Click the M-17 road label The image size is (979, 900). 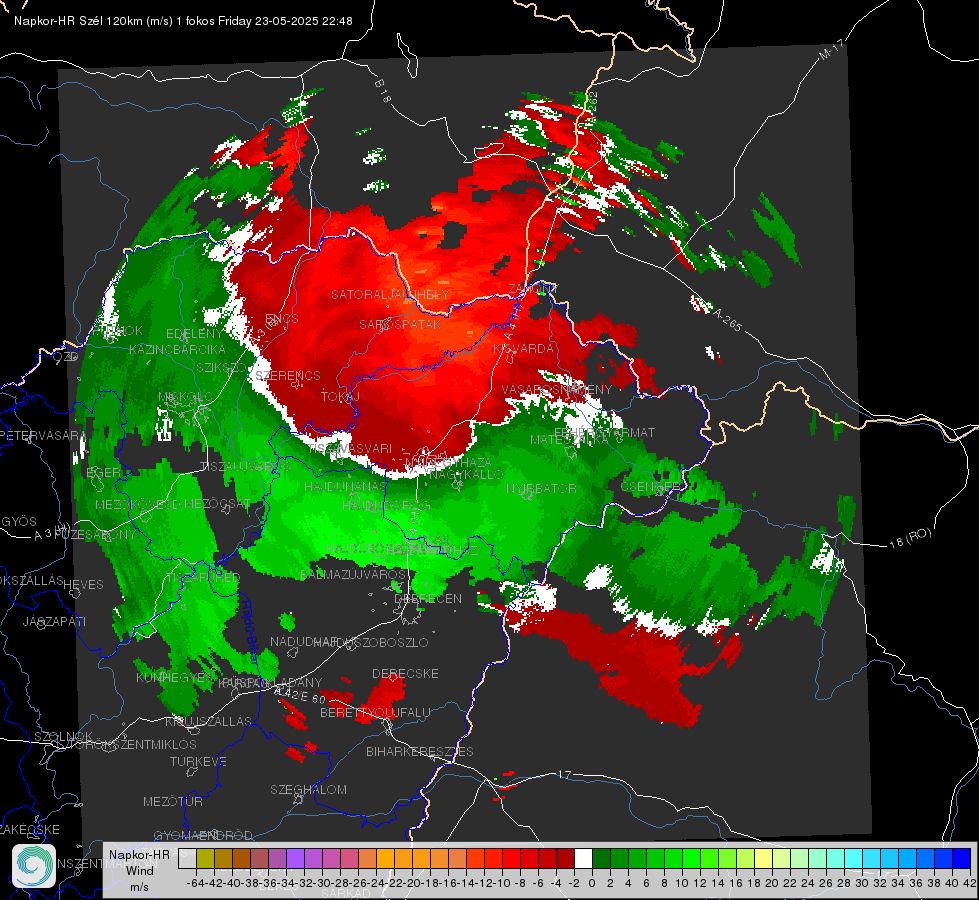[831, 49]
